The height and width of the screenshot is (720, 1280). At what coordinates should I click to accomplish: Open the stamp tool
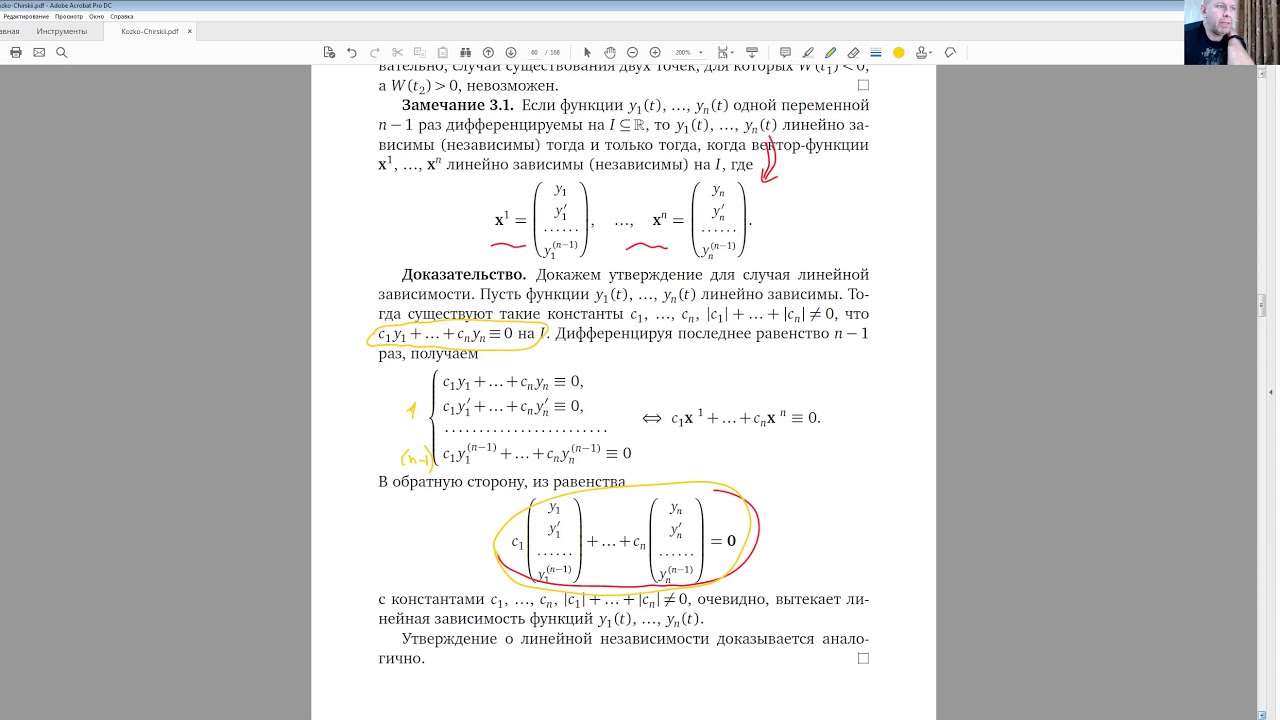coord(921,52)
